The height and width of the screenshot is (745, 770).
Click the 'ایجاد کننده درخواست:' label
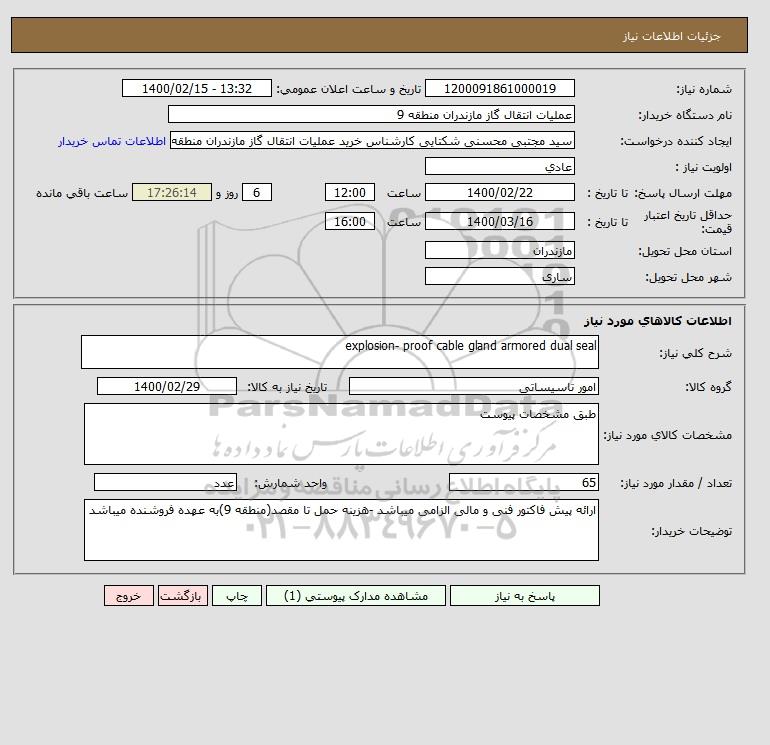676,141
